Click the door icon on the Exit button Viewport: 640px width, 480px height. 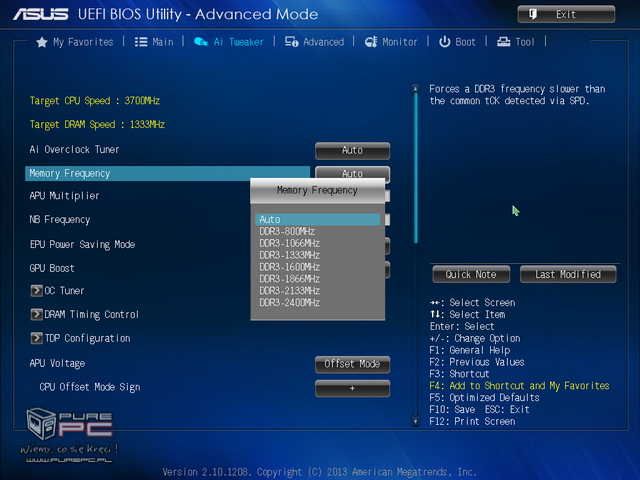(533, 15)
